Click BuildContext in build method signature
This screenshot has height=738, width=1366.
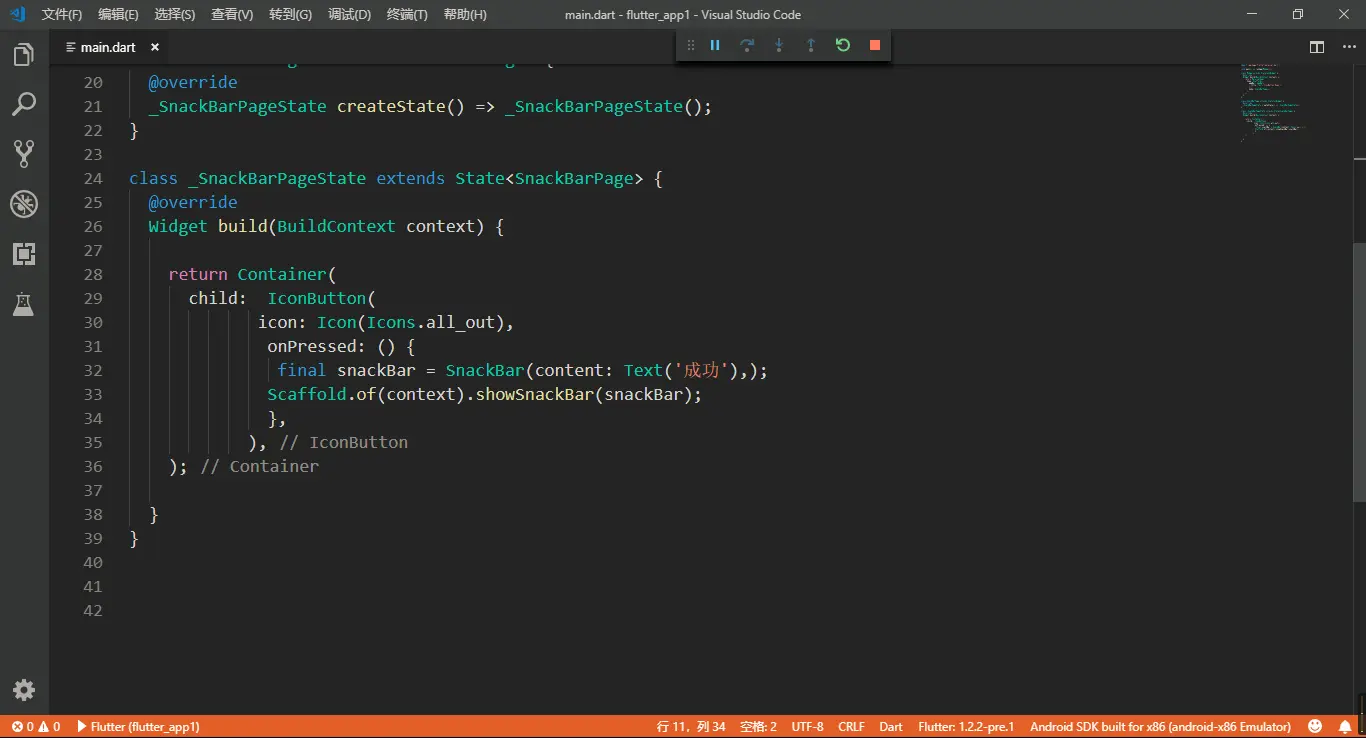click(x=336, y=226)
